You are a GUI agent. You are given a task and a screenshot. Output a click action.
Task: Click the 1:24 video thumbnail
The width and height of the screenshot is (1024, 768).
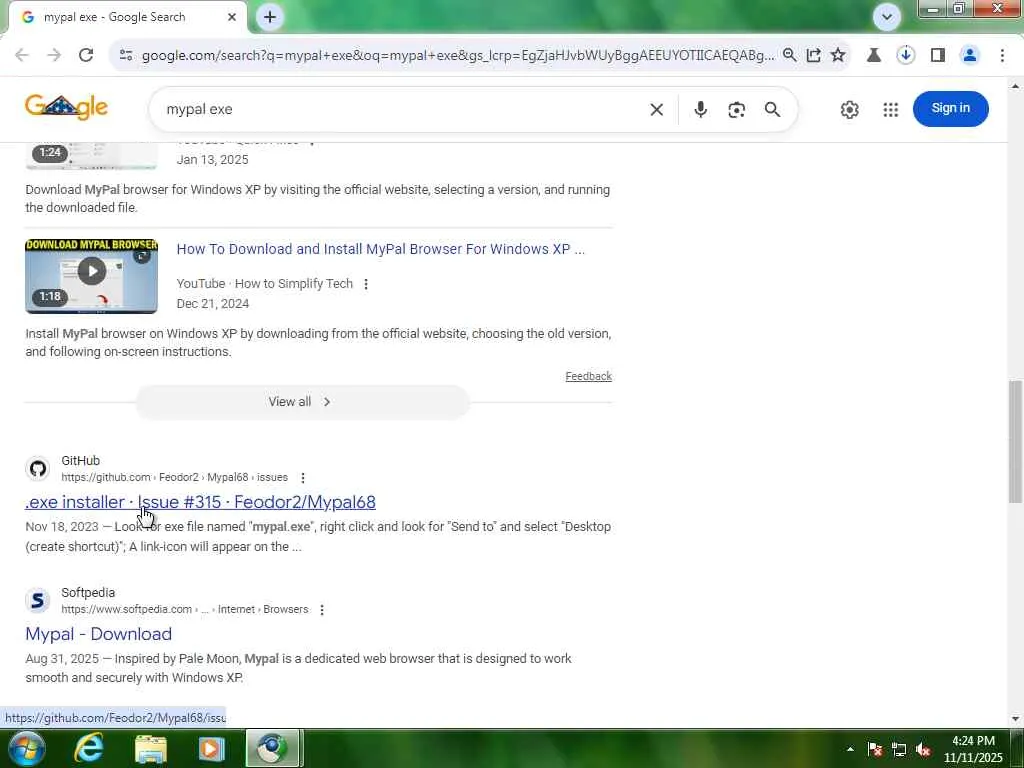(91, 155)
